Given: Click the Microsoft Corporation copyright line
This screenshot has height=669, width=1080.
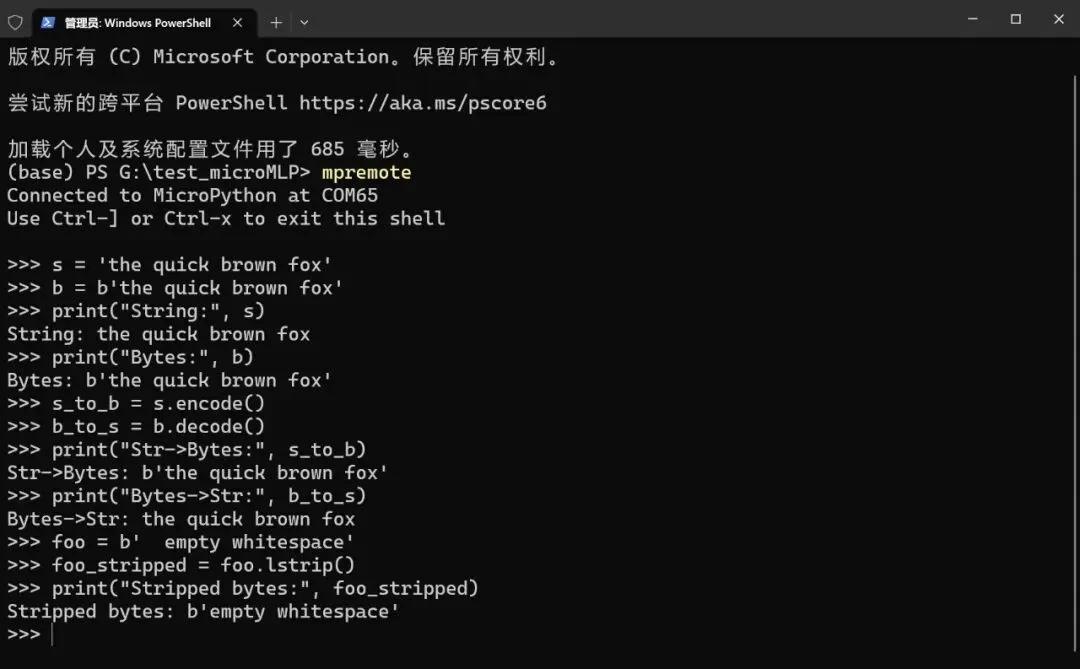Looking at the screenshot, I should tap(282, 56).
